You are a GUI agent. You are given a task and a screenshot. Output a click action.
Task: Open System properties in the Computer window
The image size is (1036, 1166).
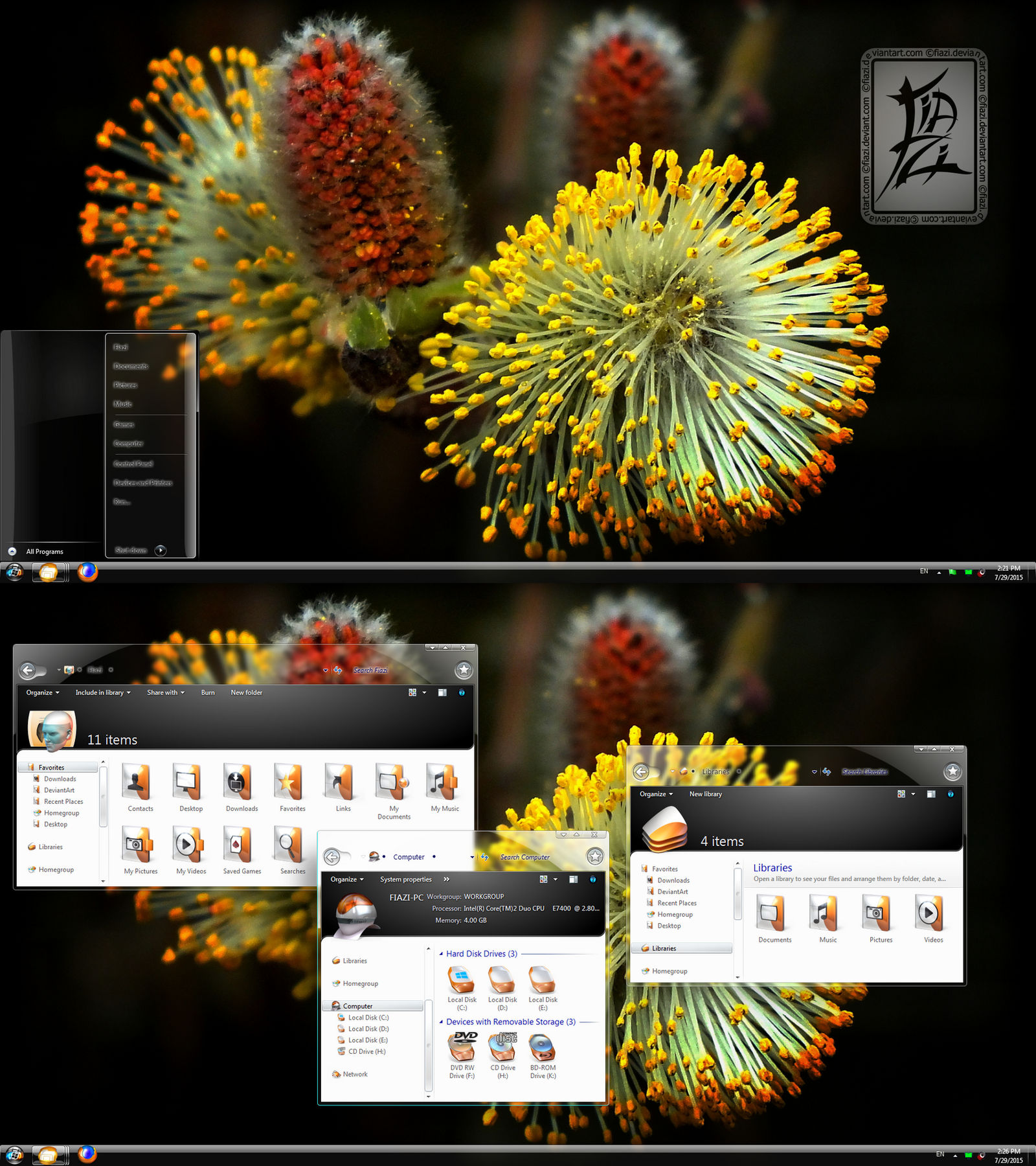click(405, 879)
